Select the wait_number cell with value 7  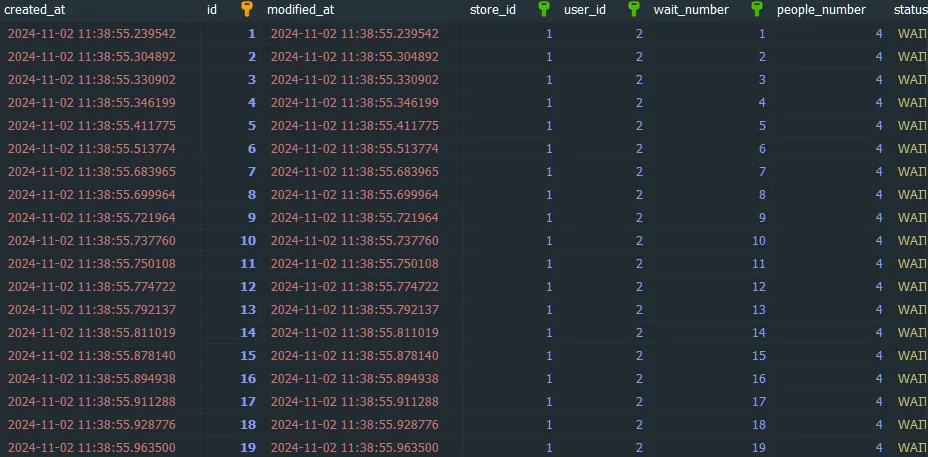coord(762,172)
